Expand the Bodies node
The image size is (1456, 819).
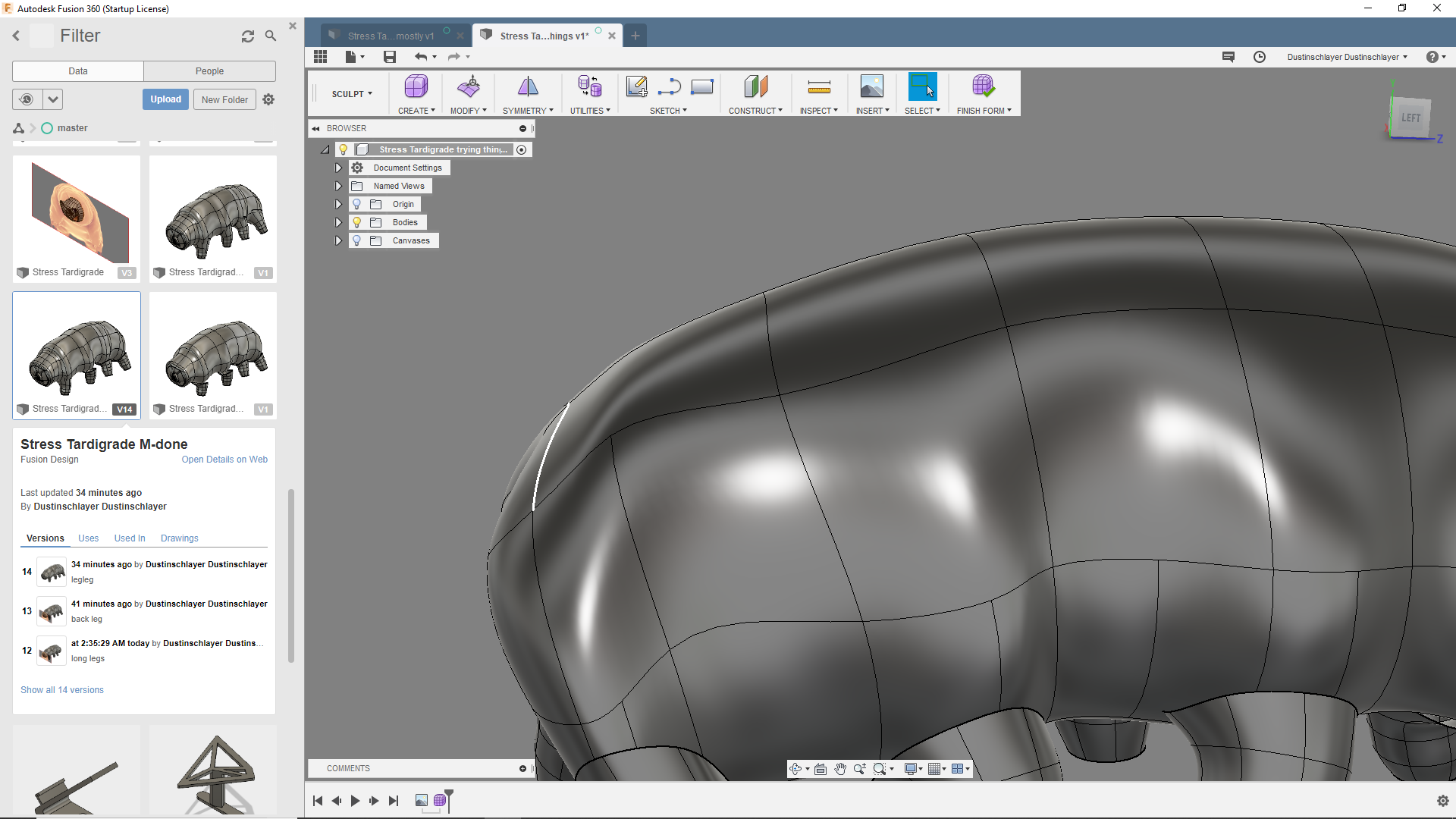click(338, 222)
